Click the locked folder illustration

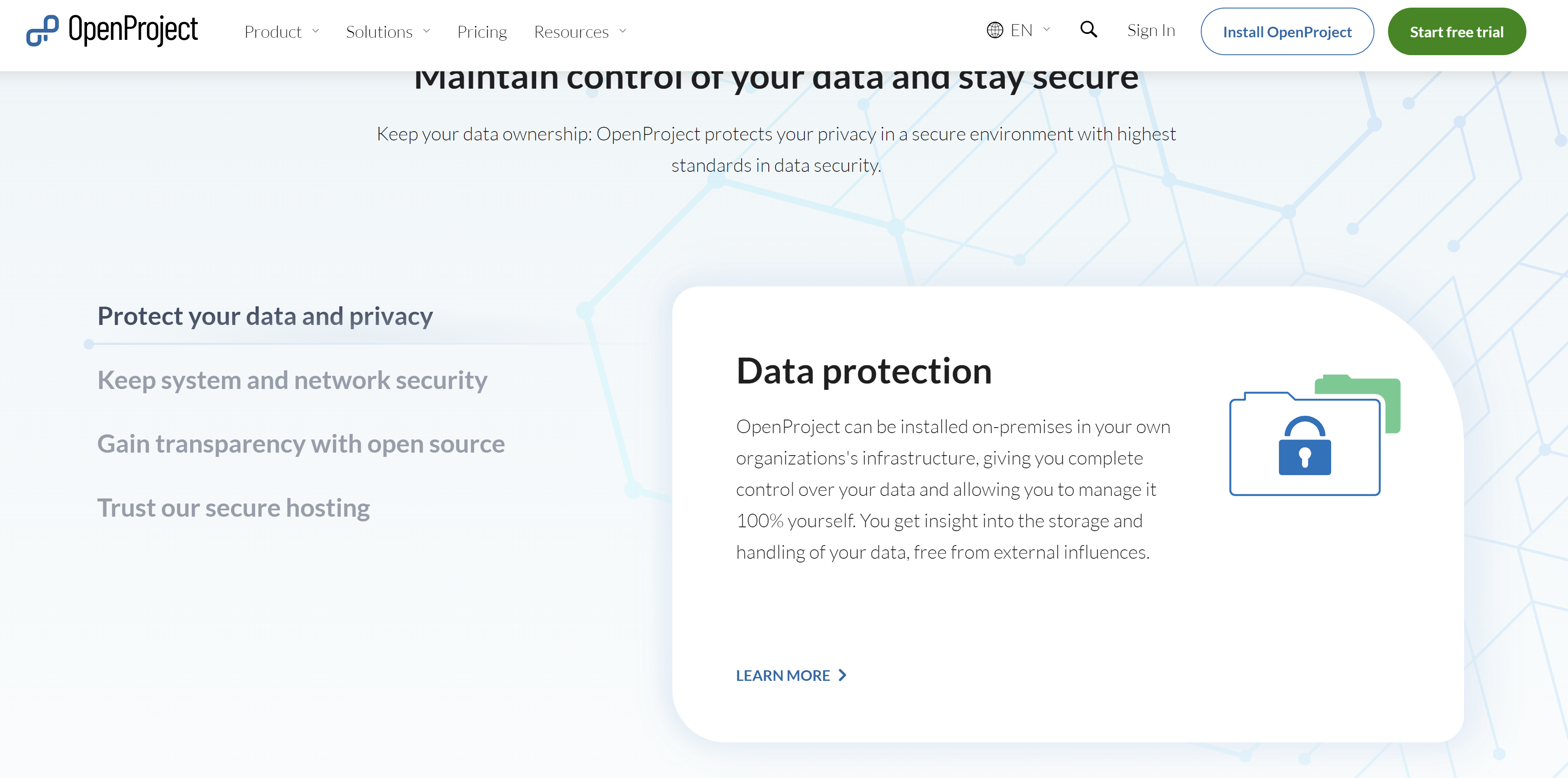pyautogui.click(x=1314, y=436)
